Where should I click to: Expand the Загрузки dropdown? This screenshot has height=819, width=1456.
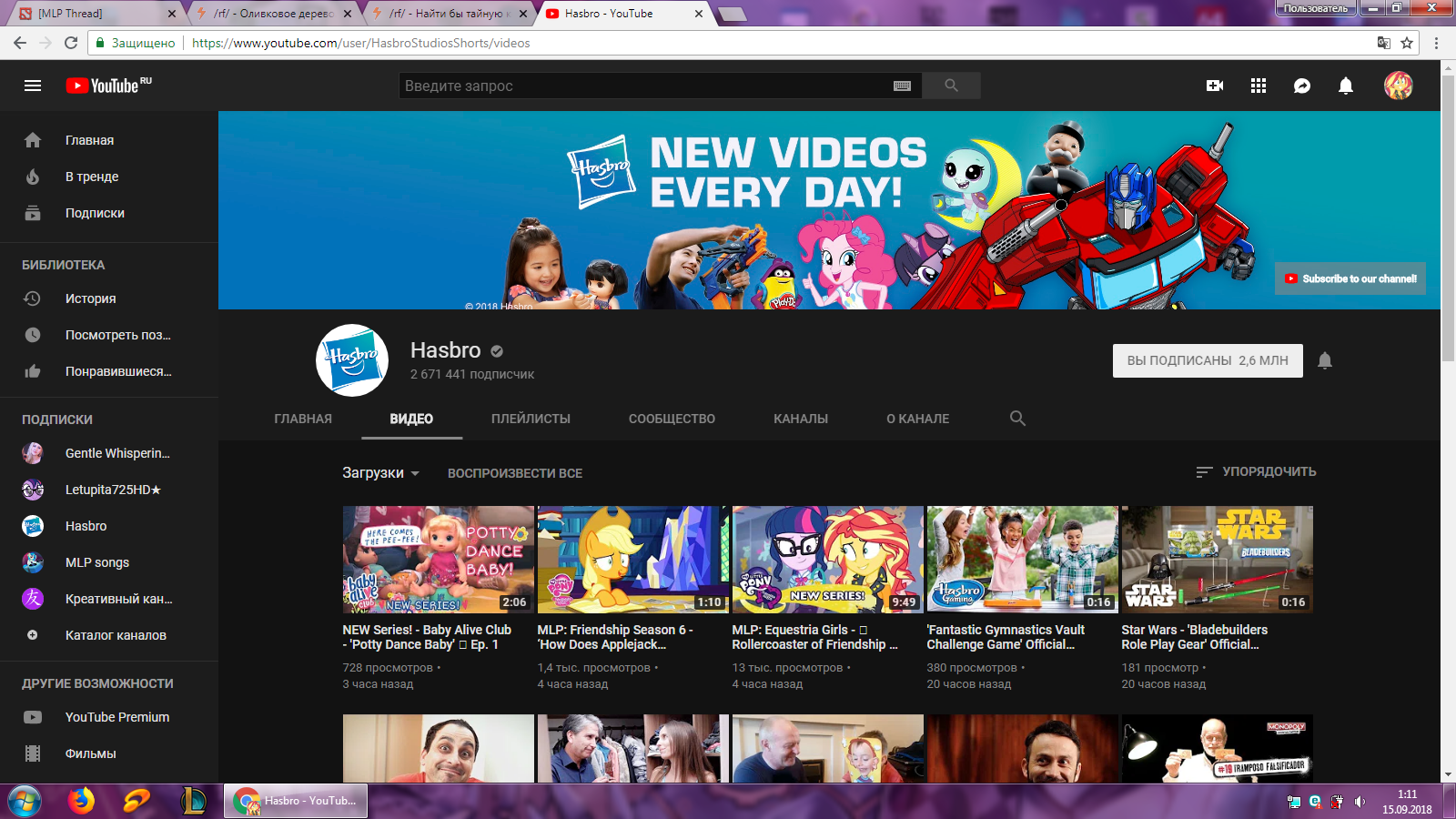[x=380, y=473]
